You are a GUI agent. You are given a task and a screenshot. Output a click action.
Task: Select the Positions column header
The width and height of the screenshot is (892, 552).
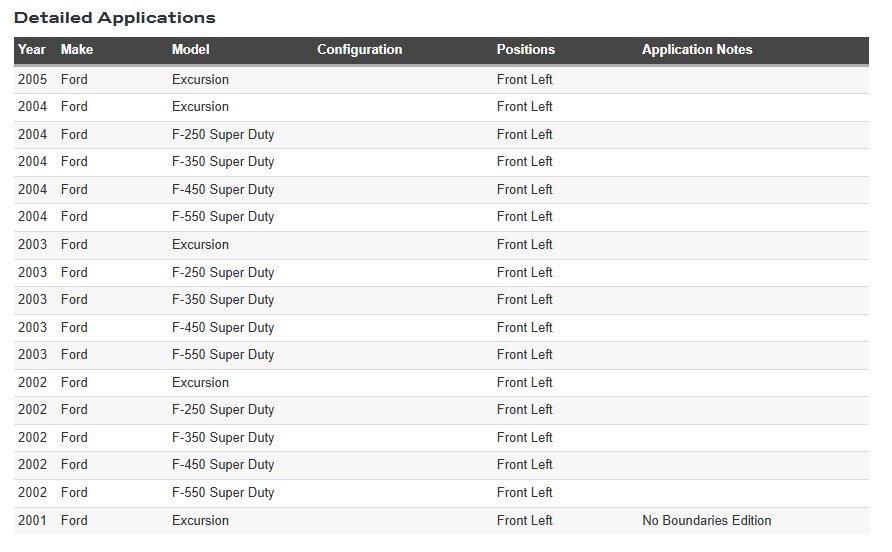point(525,50)
